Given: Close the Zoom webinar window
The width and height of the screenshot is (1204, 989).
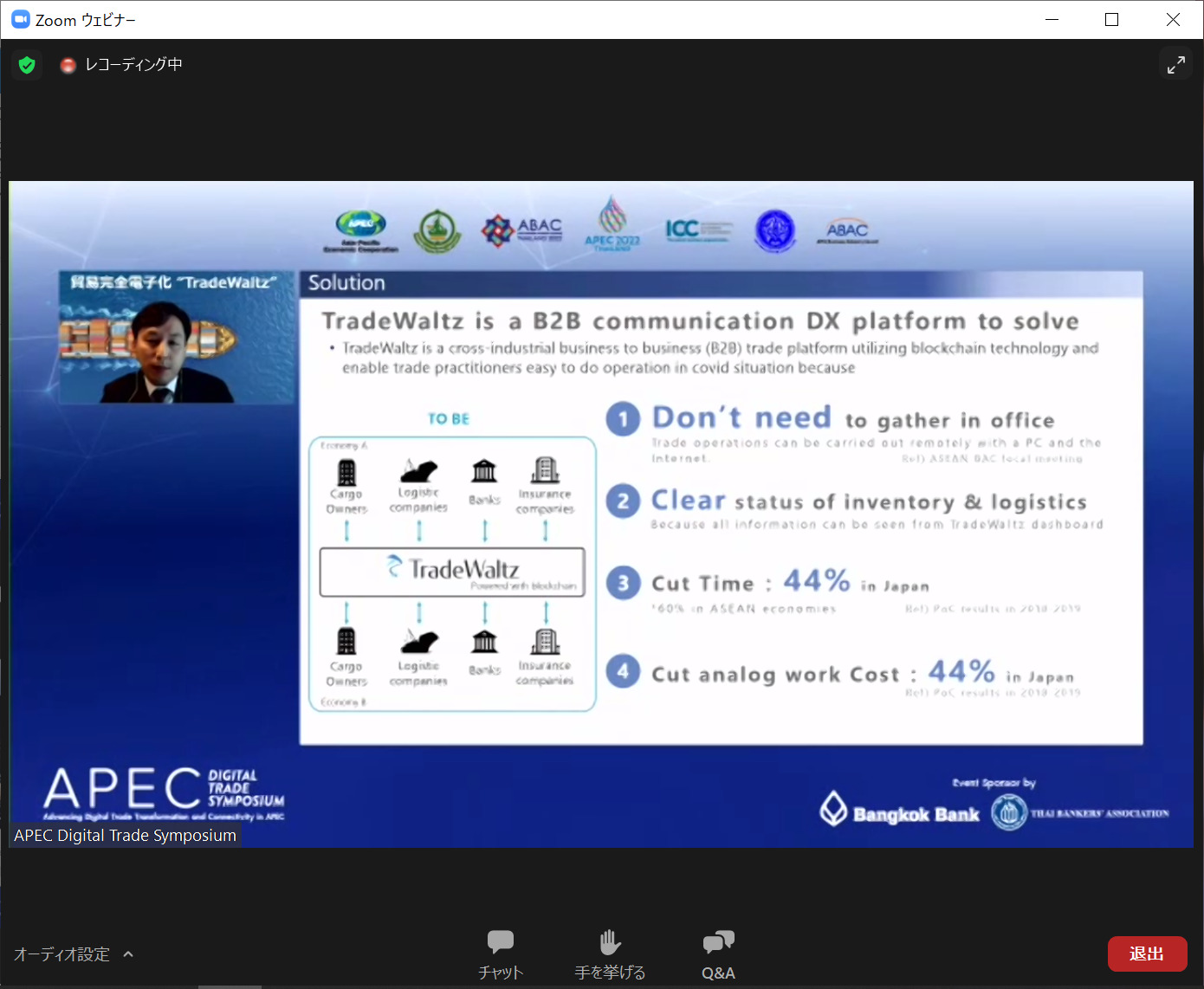Looking at the screenshot, I should (1173, 20).
